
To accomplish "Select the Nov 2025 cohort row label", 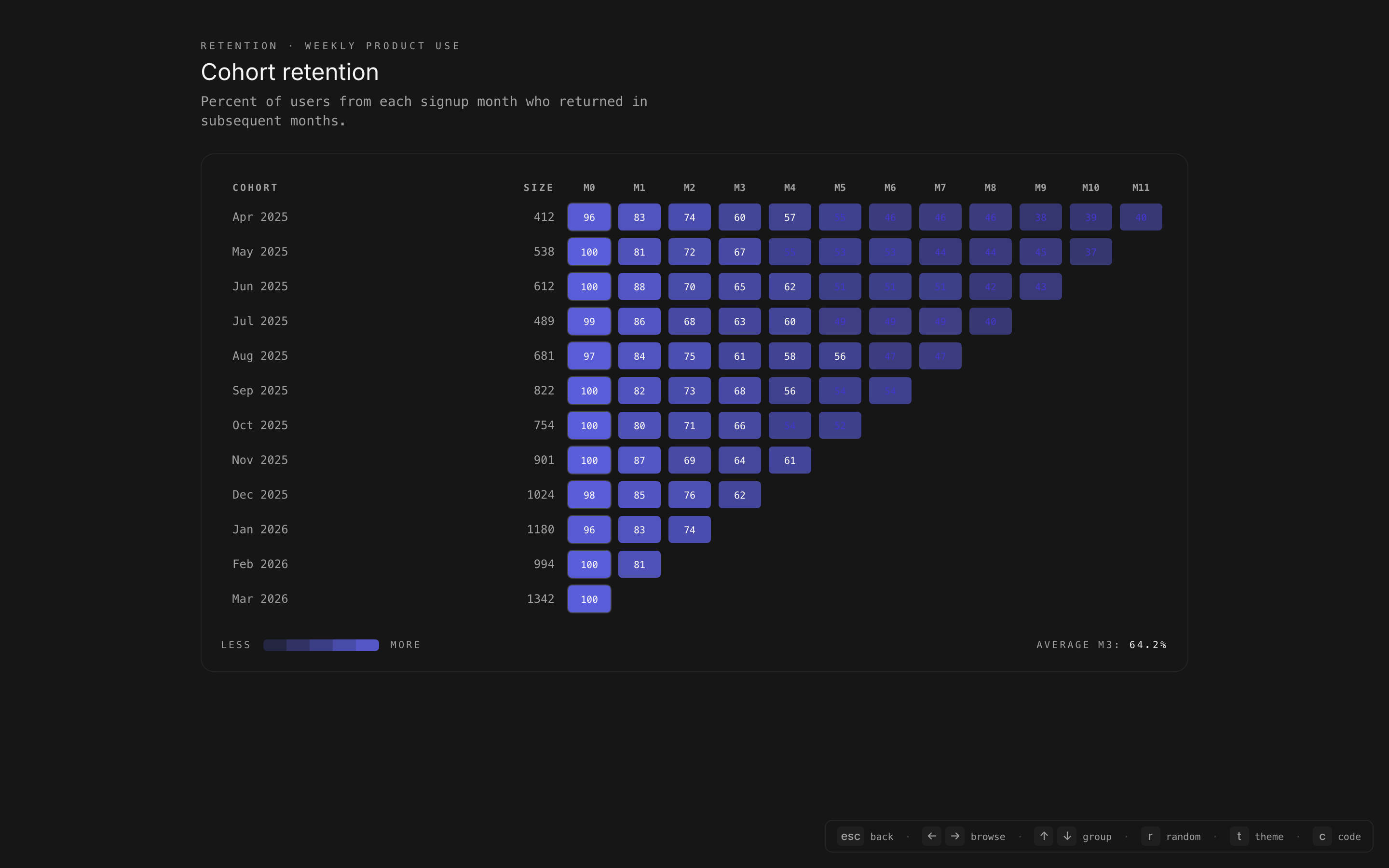I will [x=259, y=460].
